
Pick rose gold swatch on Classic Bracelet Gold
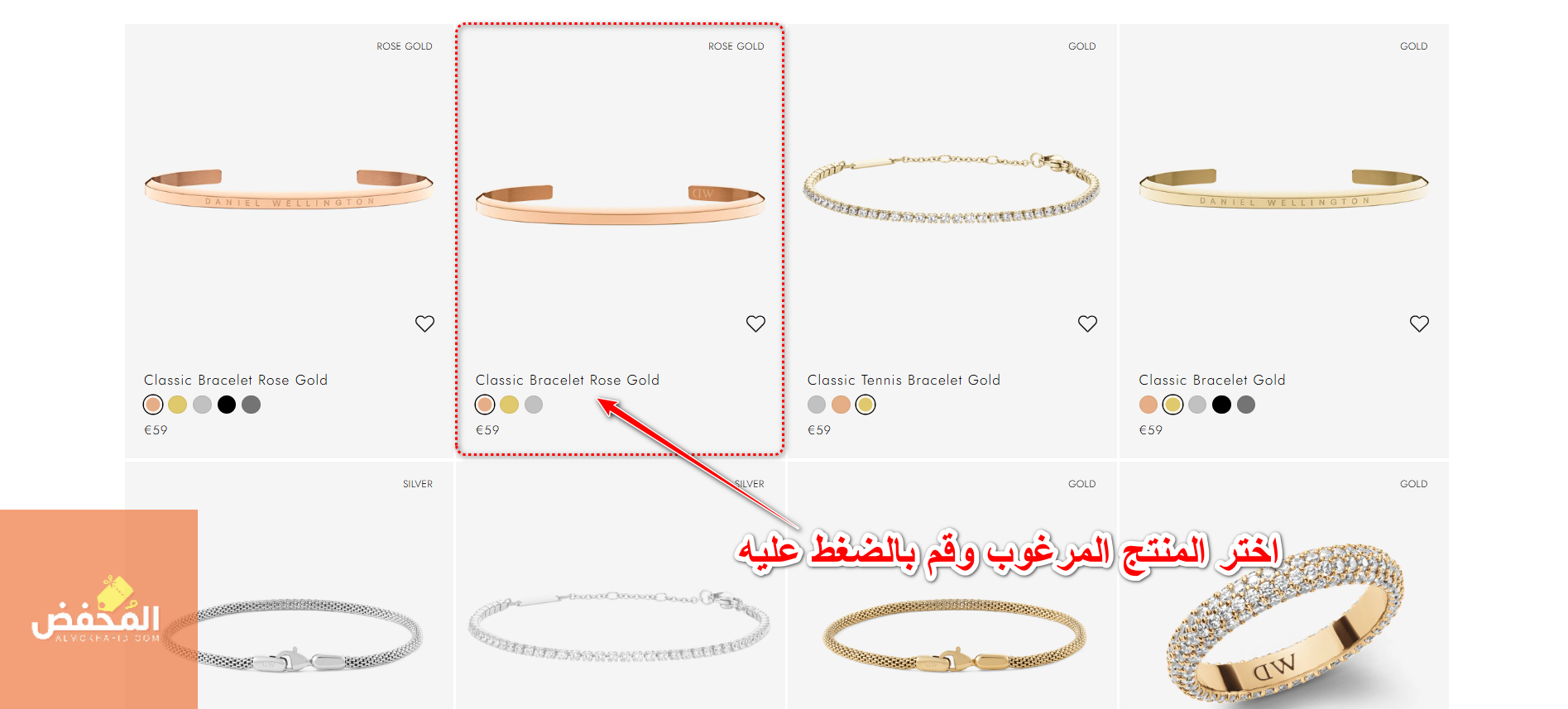tap(1148, 405)
